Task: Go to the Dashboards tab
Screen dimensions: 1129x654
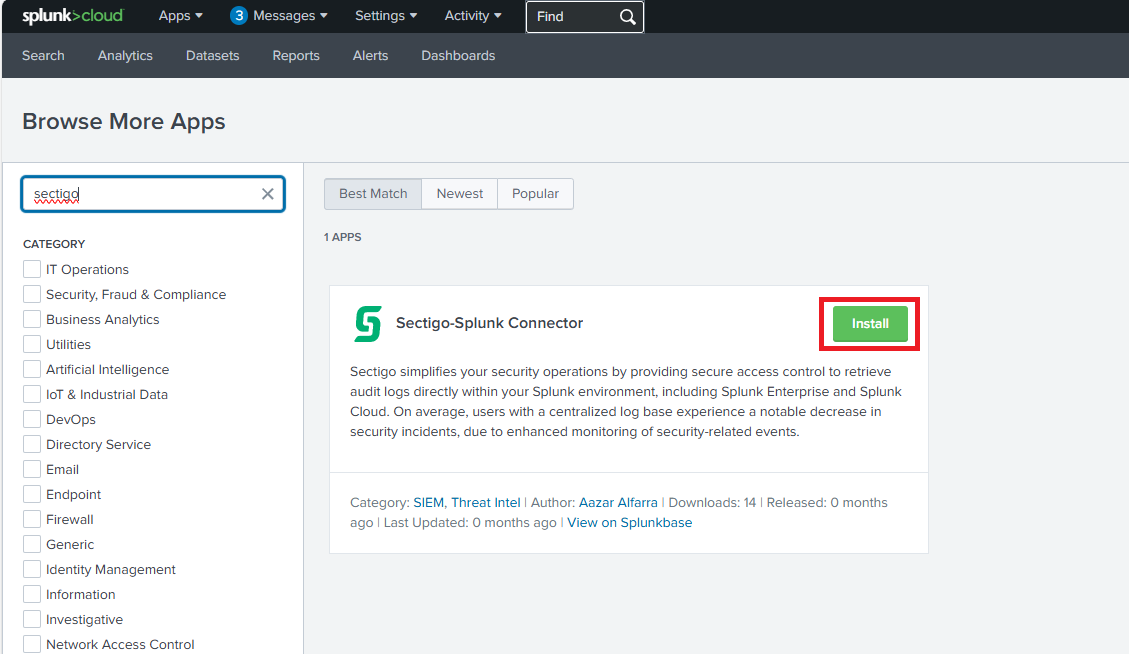Action: click(x=458, y=55)
